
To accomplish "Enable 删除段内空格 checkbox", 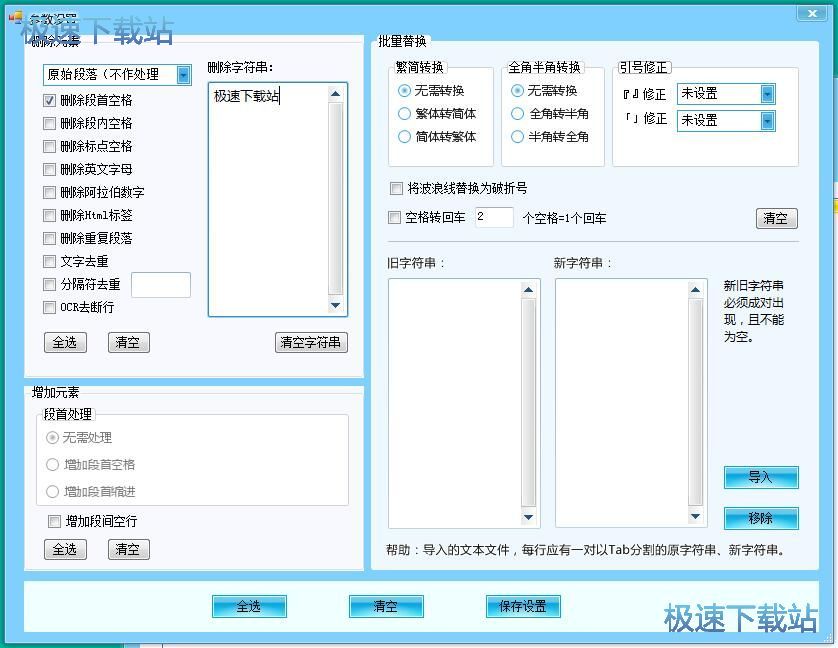I will (49, 124).
